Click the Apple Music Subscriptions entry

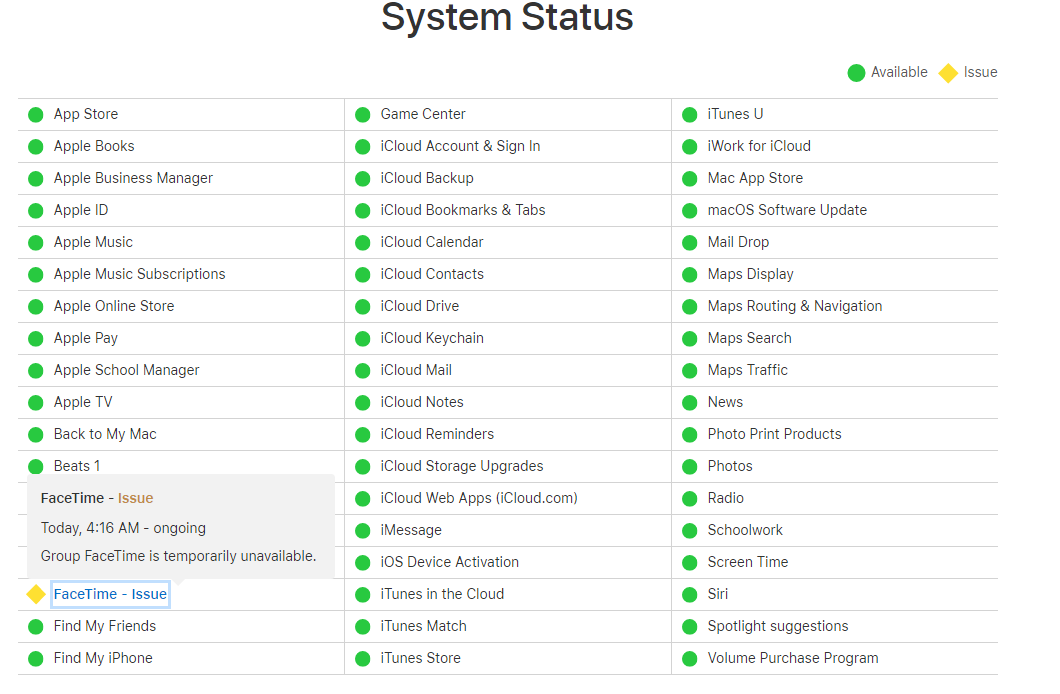point(139,274)
